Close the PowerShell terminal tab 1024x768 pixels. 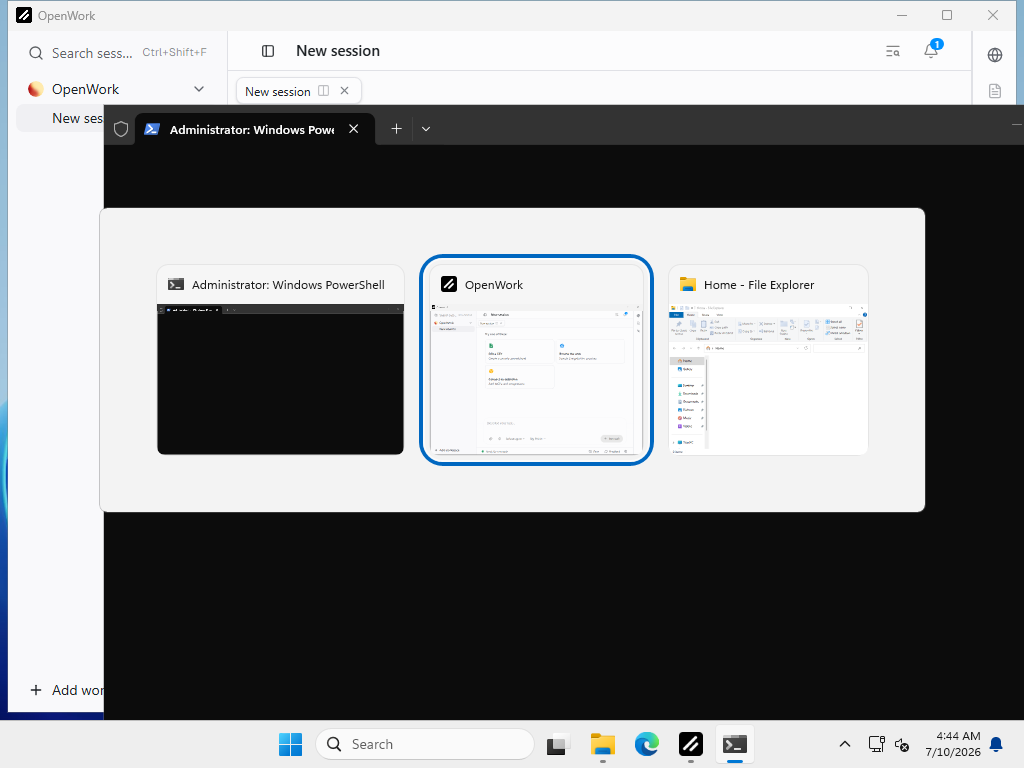tap(354, 129)
